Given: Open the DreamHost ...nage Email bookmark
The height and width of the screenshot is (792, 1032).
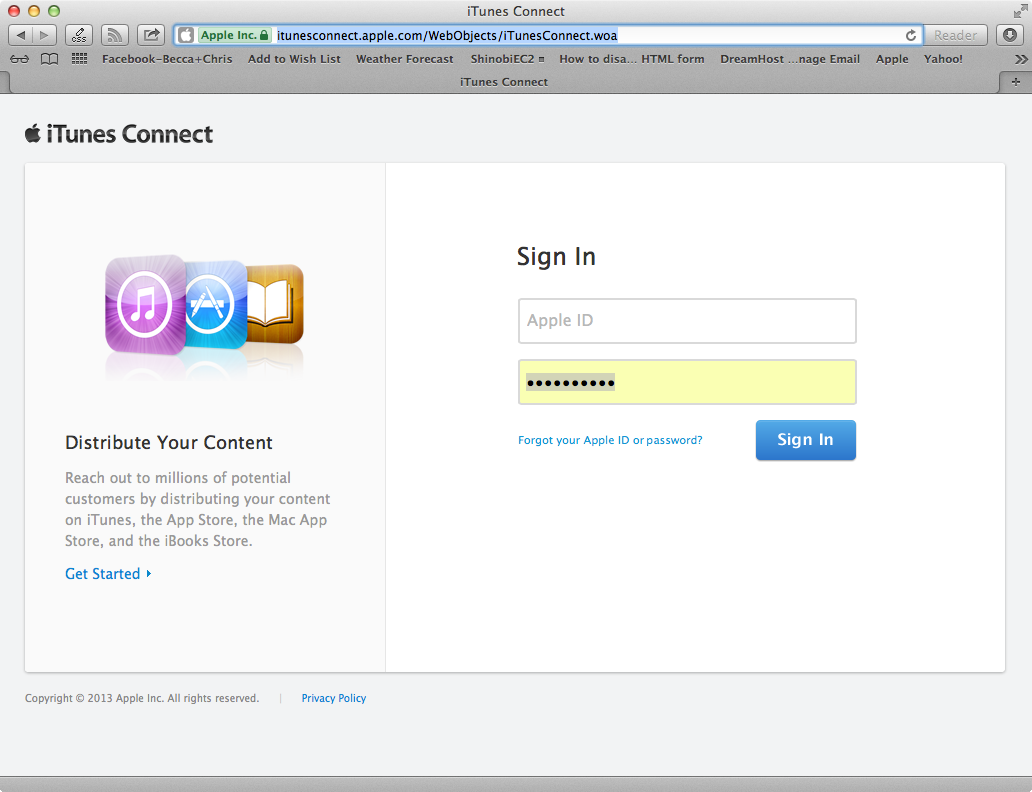Looking at the screenshot, I should [x=790, y=59].
